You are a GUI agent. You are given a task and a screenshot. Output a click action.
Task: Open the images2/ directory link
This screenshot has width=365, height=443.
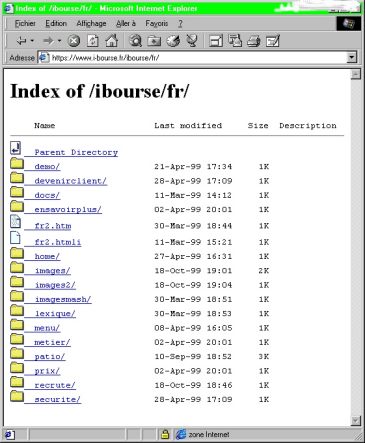[x=55, y=285]
